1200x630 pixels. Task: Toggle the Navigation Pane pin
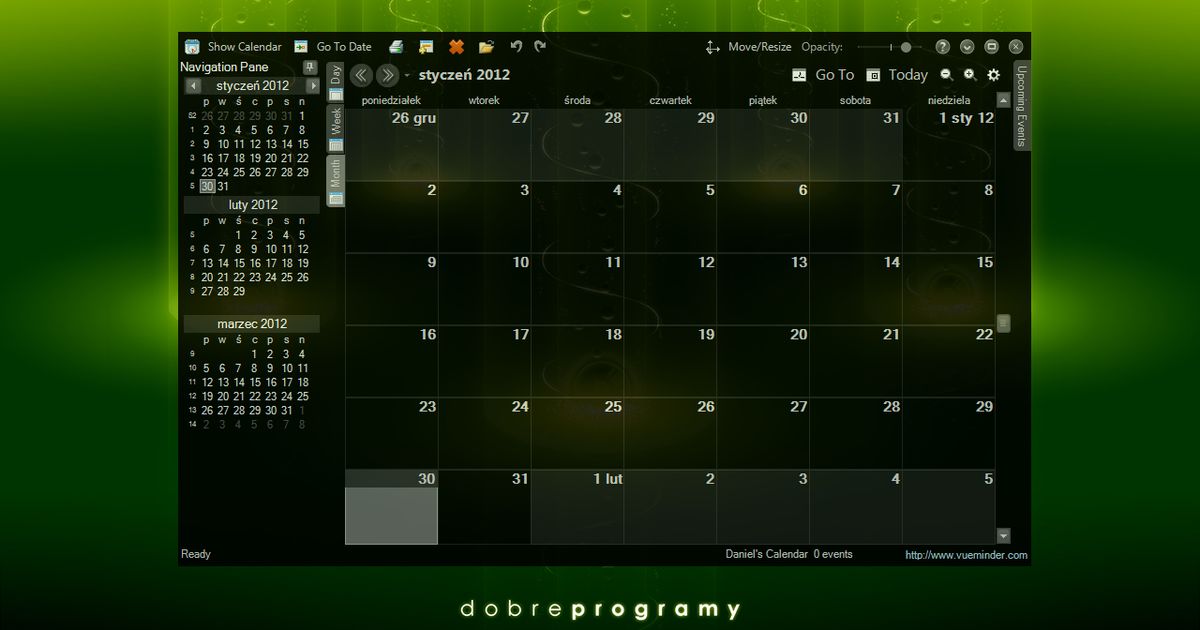310,67
